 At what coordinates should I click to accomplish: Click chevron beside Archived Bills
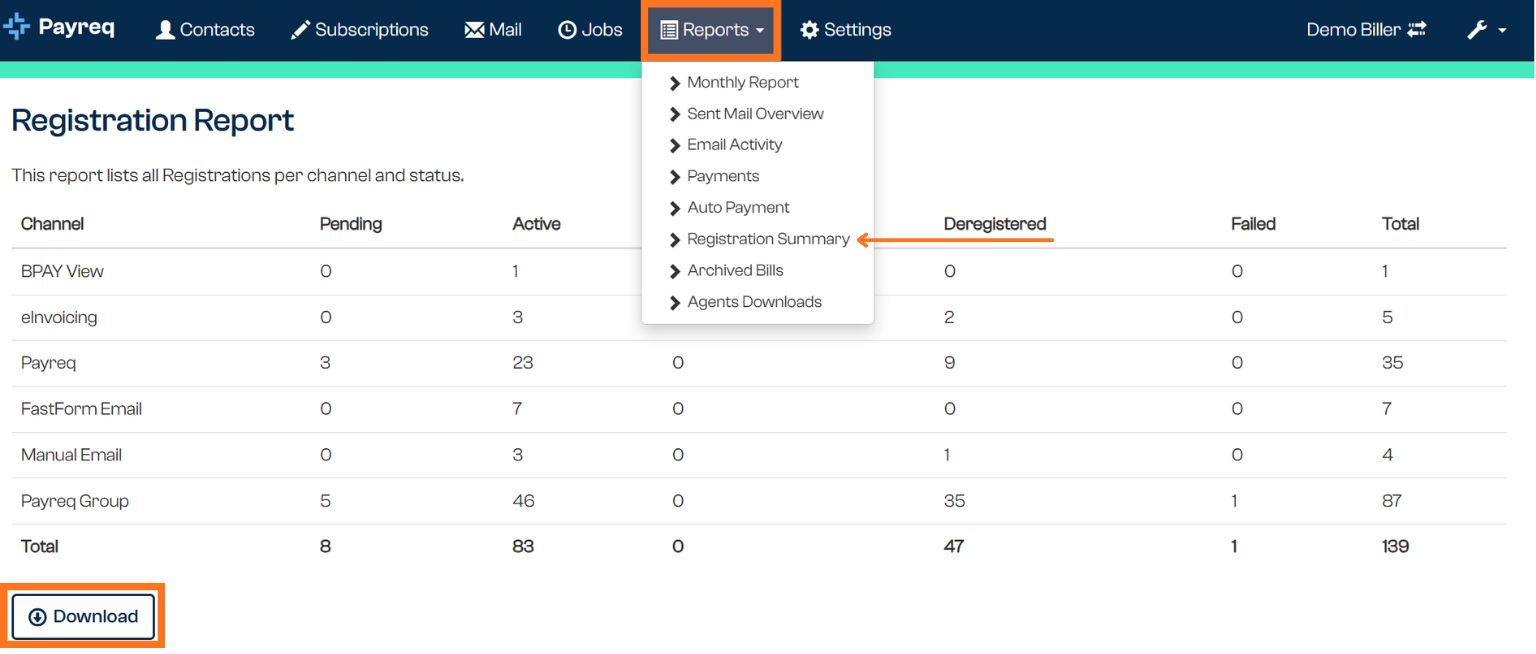[x=675, y=271]
